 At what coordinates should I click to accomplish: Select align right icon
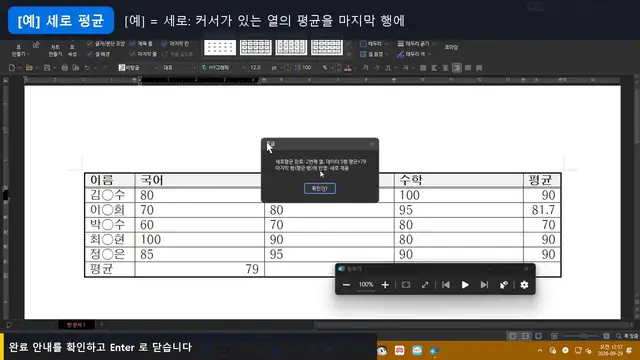[457, 68]
